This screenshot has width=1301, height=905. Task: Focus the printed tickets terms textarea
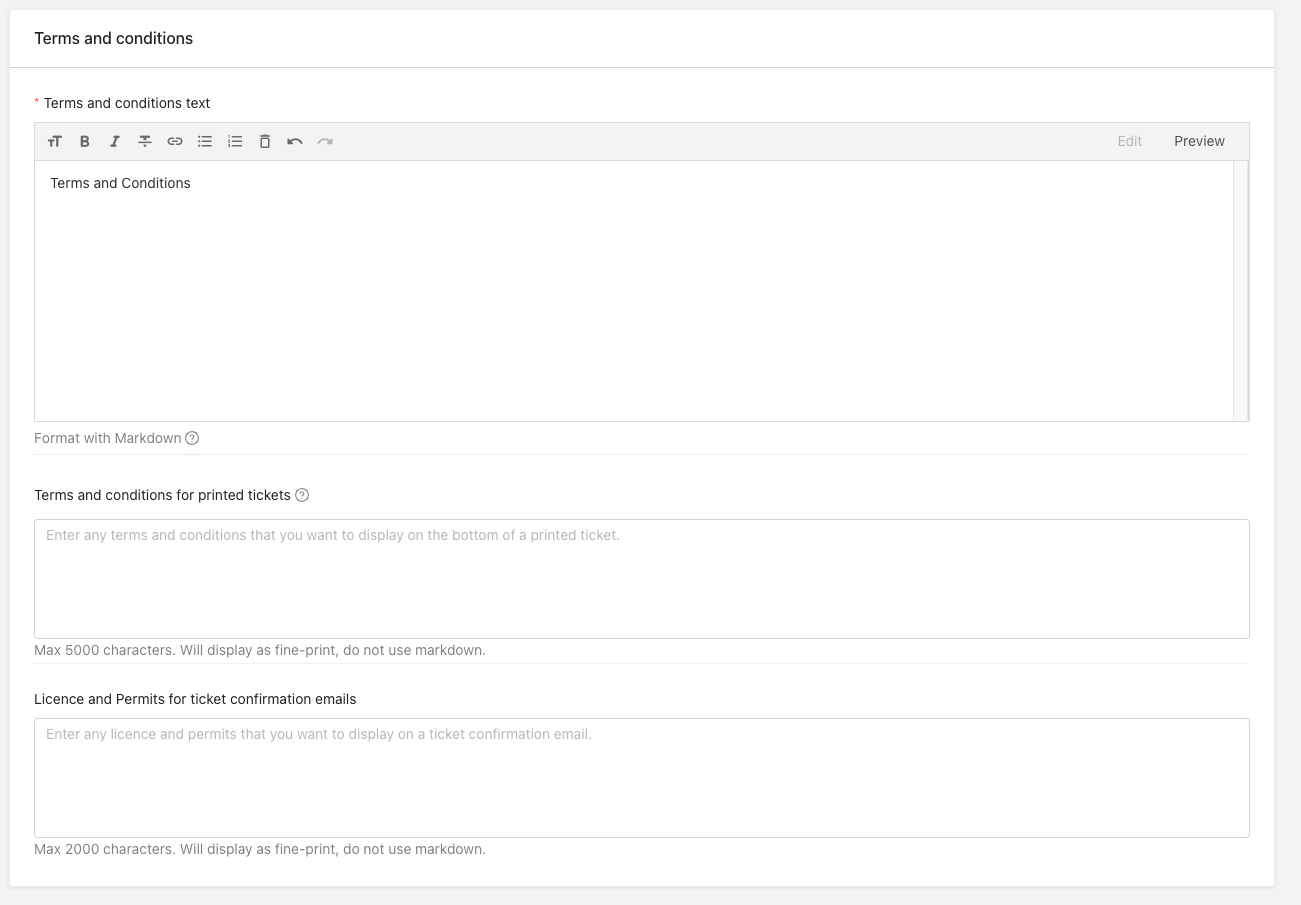click(641, 579)
